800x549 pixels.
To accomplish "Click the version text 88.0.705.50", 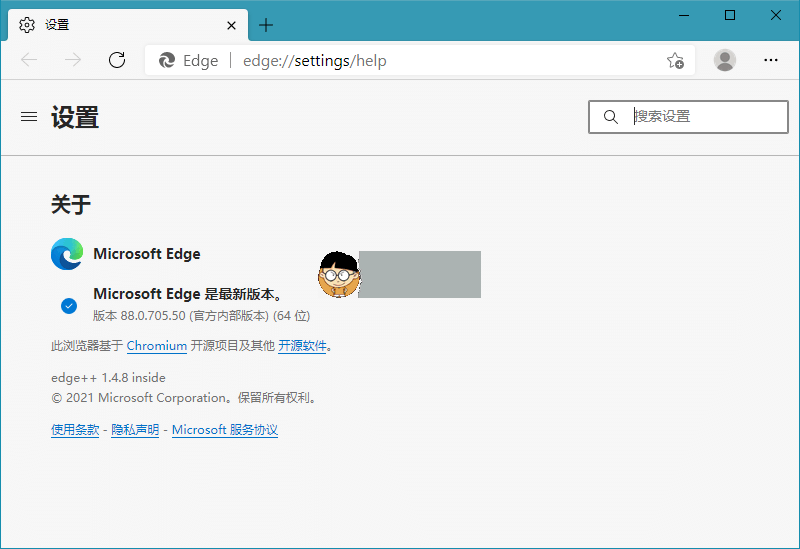I will coord(153,316).
